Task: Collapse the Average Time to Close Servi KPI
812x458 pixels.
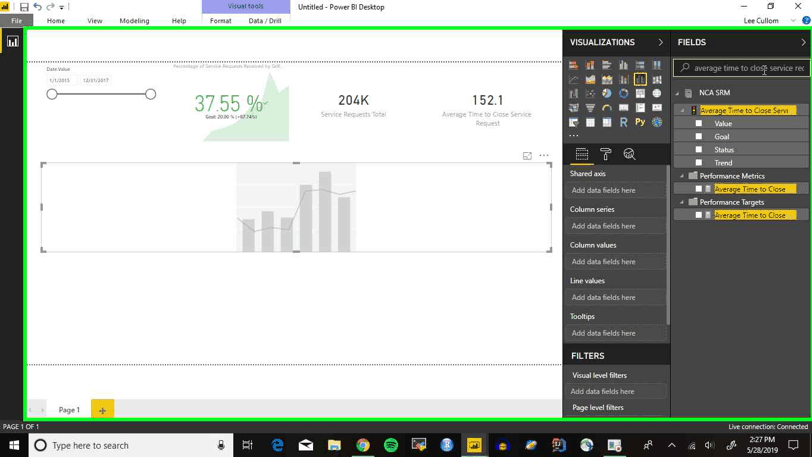Action: point(683,110)
